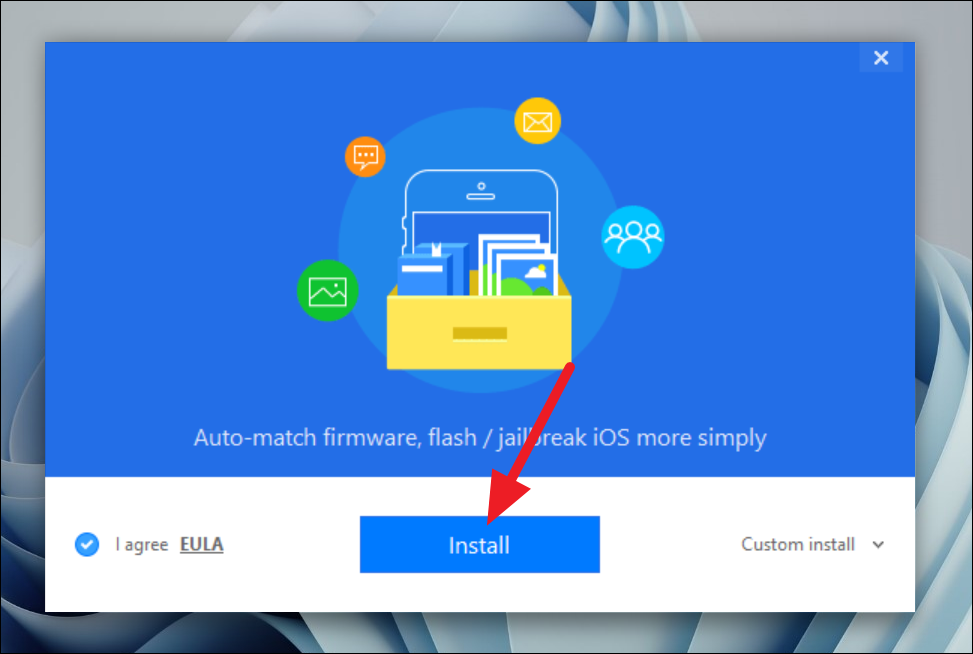Uncheck the I agree checkbox
Viewport: 973px width, 654px height.
87,545
